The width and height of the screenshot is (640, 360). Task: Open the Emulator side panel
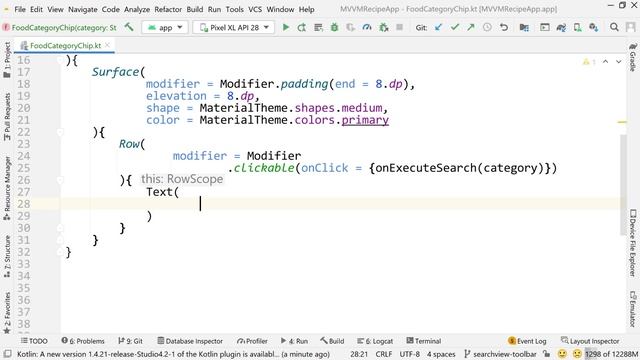click(x=633, y=309)
